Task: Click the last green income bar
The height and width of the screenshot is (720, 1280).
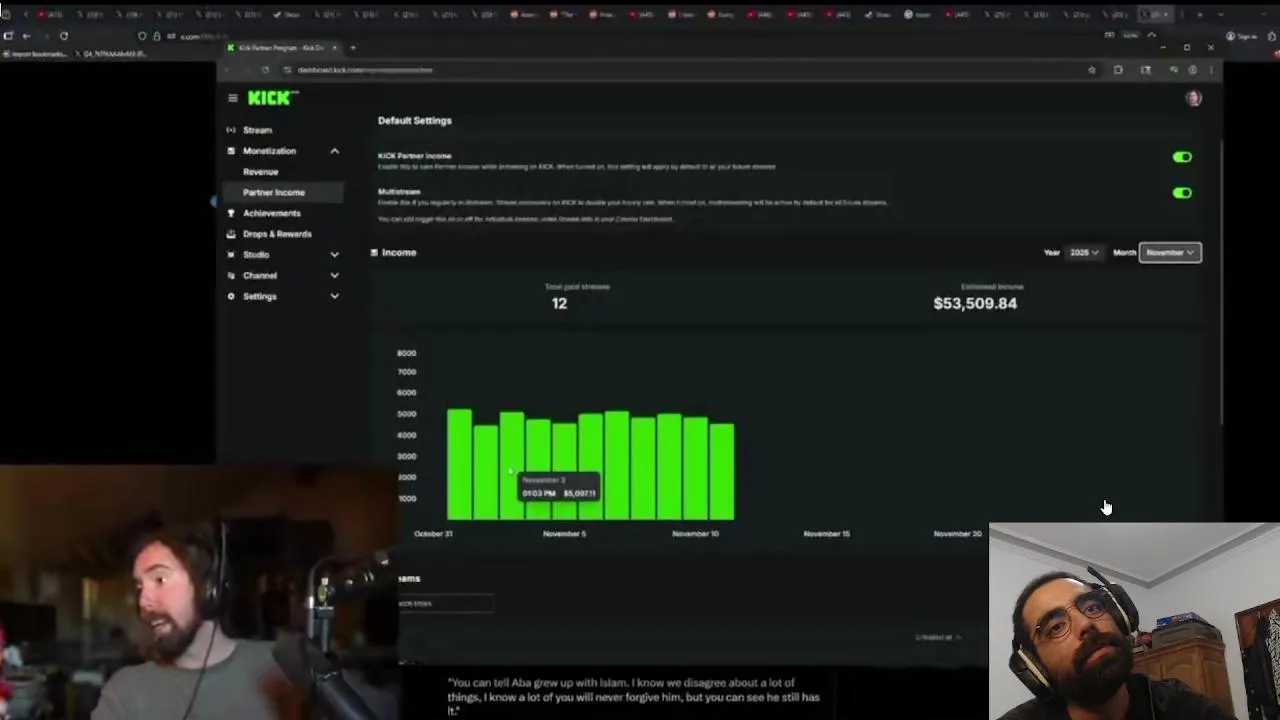Action: tap(721, 472)
